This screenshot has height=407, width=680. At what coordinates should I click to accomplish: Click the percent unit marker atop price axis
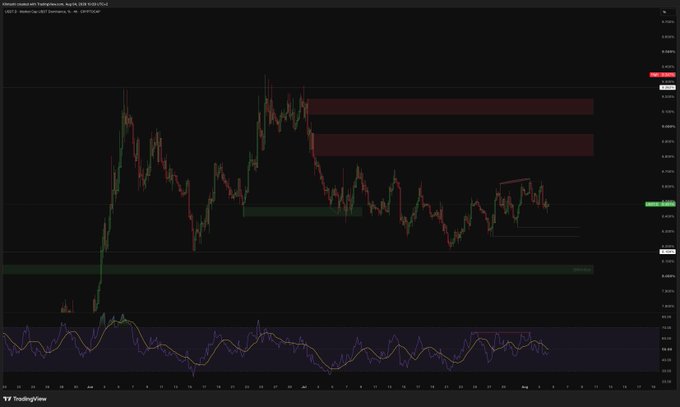tap(664, 12)
